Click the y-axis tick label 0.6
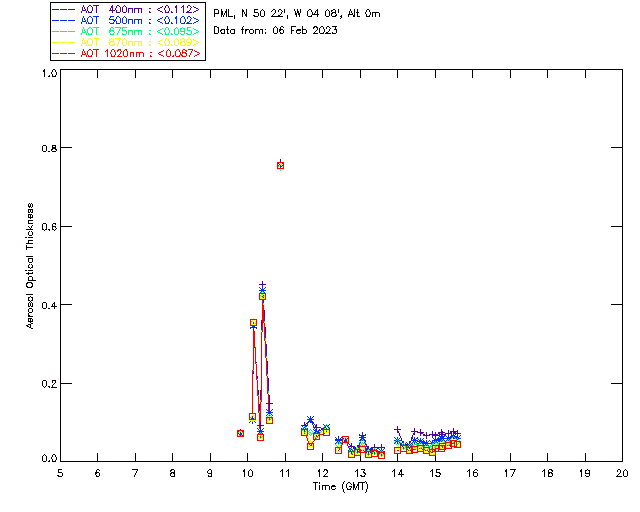This screenshot has height=512, width=640. [x=49, y=227]
